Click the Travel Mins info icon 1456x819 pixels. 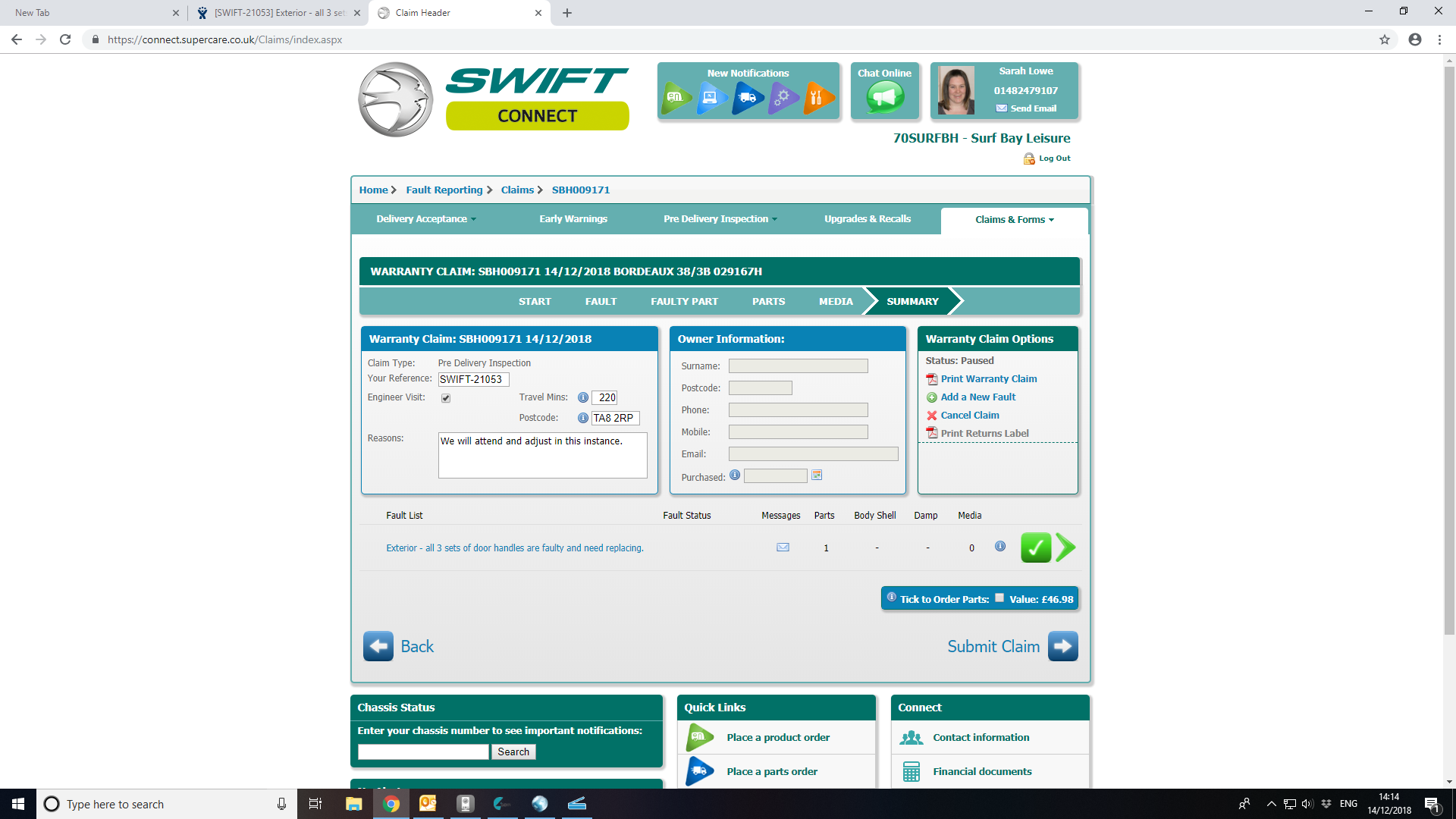(x=582, y=397)
